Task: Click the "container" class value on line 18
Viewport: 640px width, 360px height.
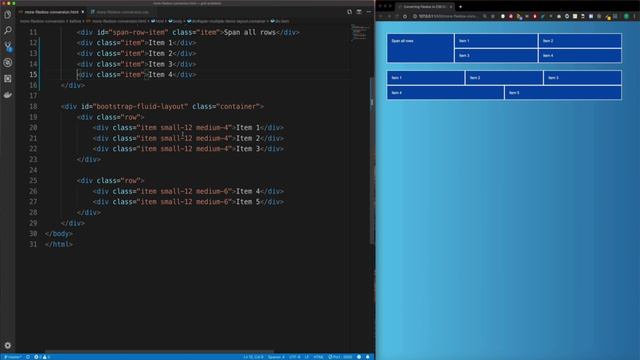Action: (x=240, y=107)
